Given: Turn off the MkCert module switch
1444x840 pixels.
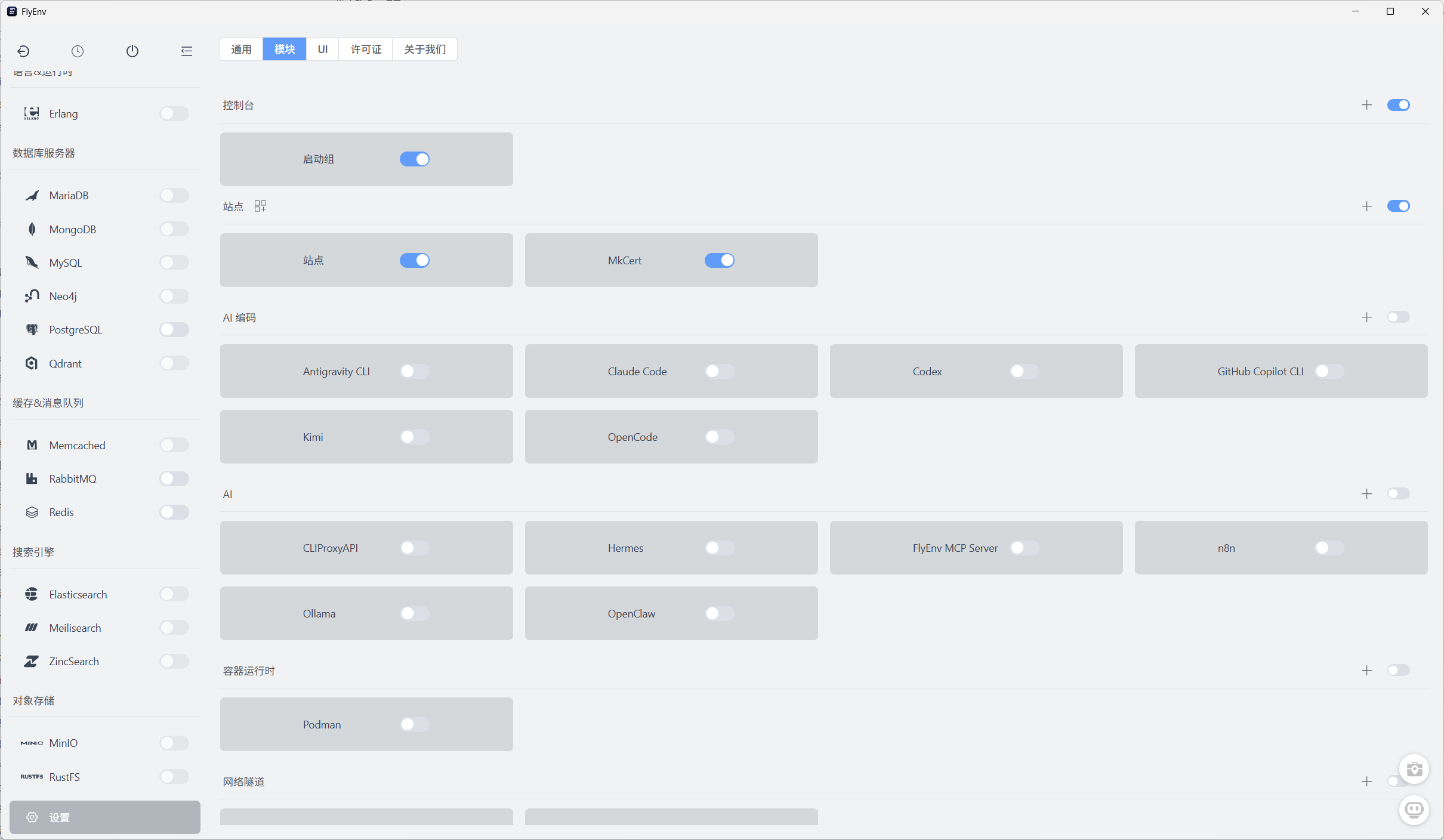Looking at the screenshot, I should pos(720,260).
